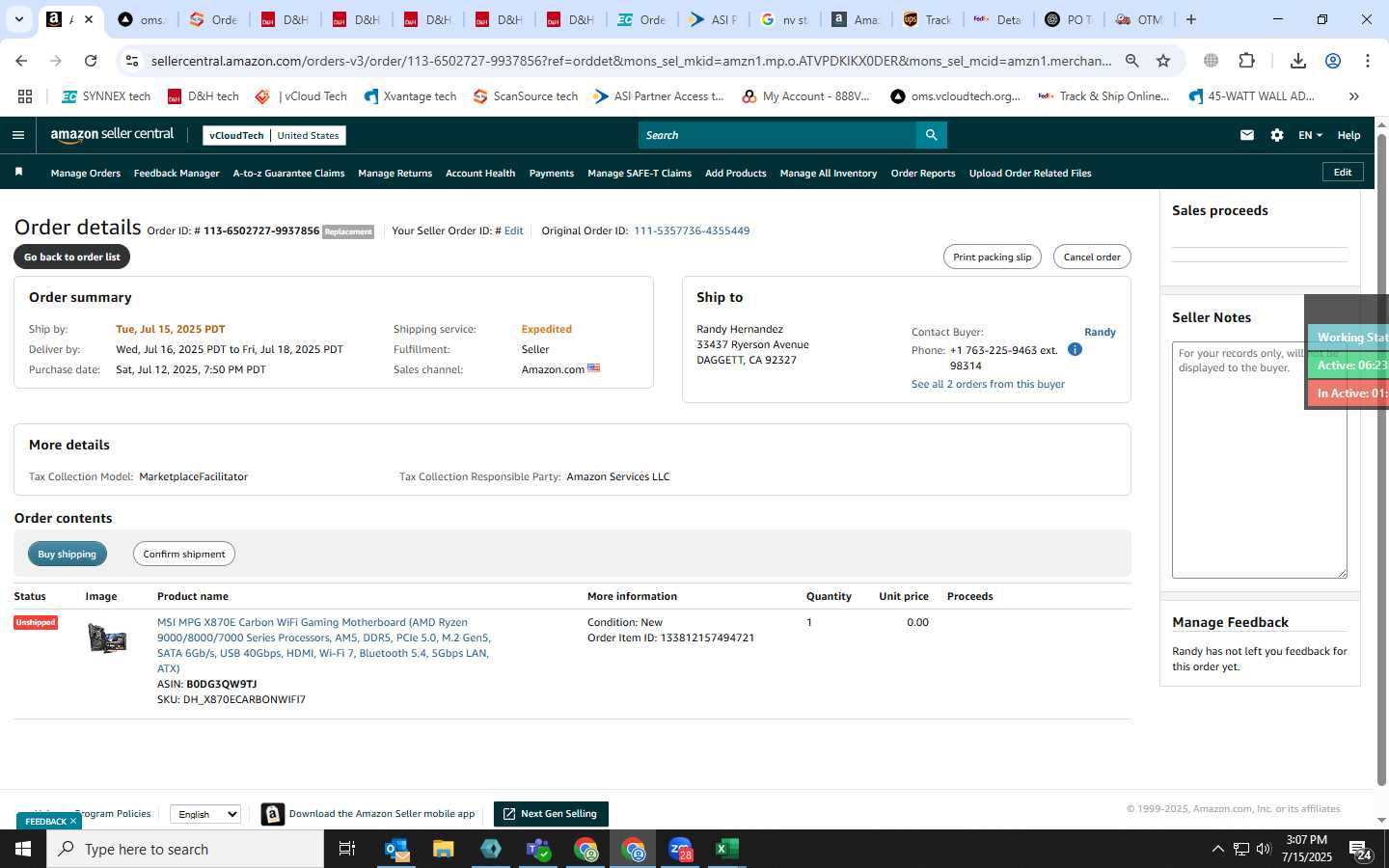Open Chrome extensions puzzle icon

pos(1246,61)
